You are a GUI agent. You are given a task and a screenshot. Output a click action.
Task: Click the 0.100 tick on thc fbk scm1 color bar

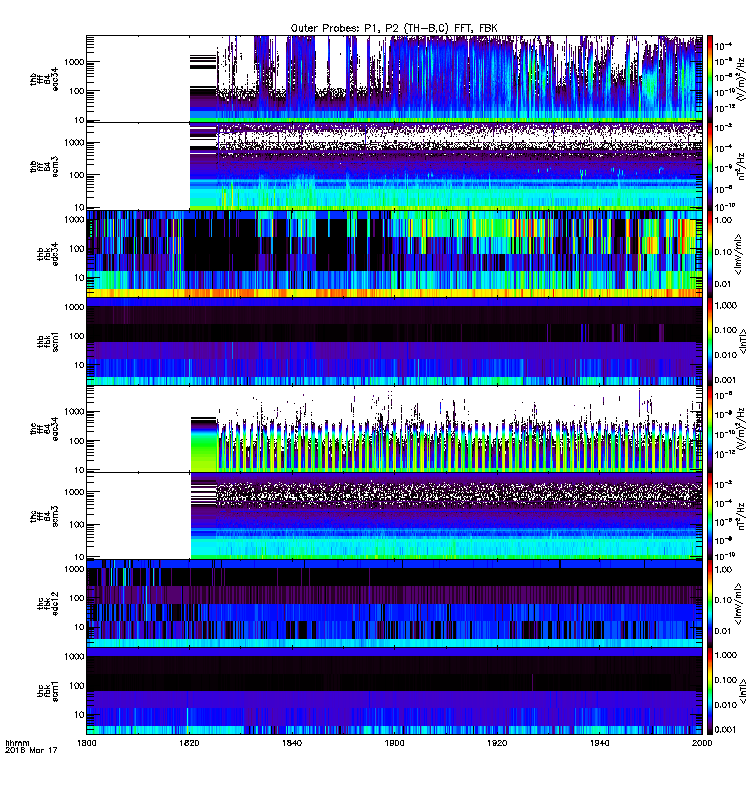pyautogui.click(x=726, y=680)
